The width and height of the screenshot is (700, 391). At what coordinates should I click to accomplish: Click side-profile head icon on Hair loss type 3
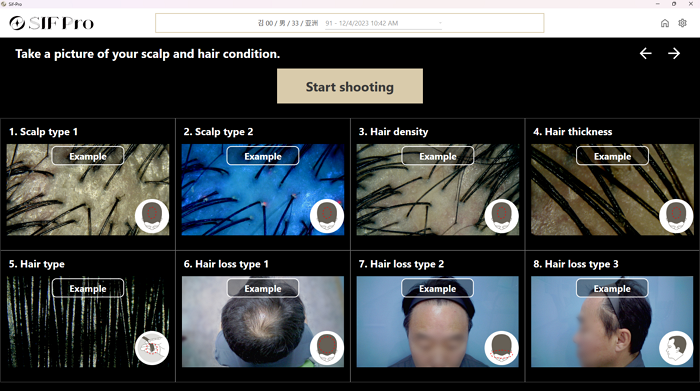click(x=676, y=348)
